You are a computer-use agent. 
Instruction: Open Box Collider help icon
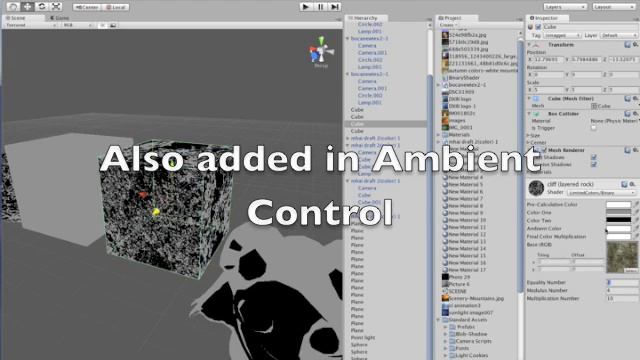pos(627,113)
